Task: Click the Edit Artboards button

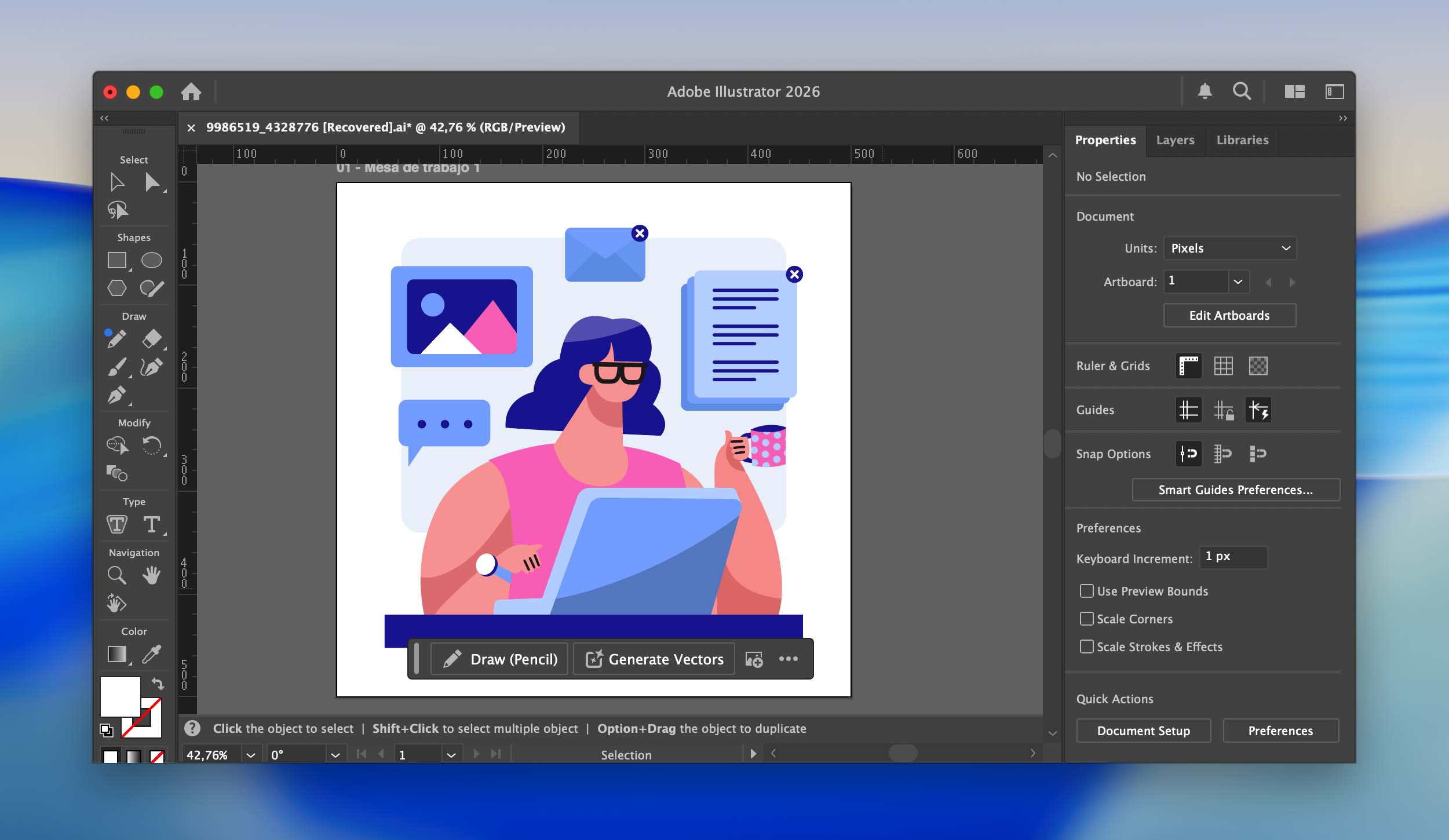Action: click(x=1229, y=315)
